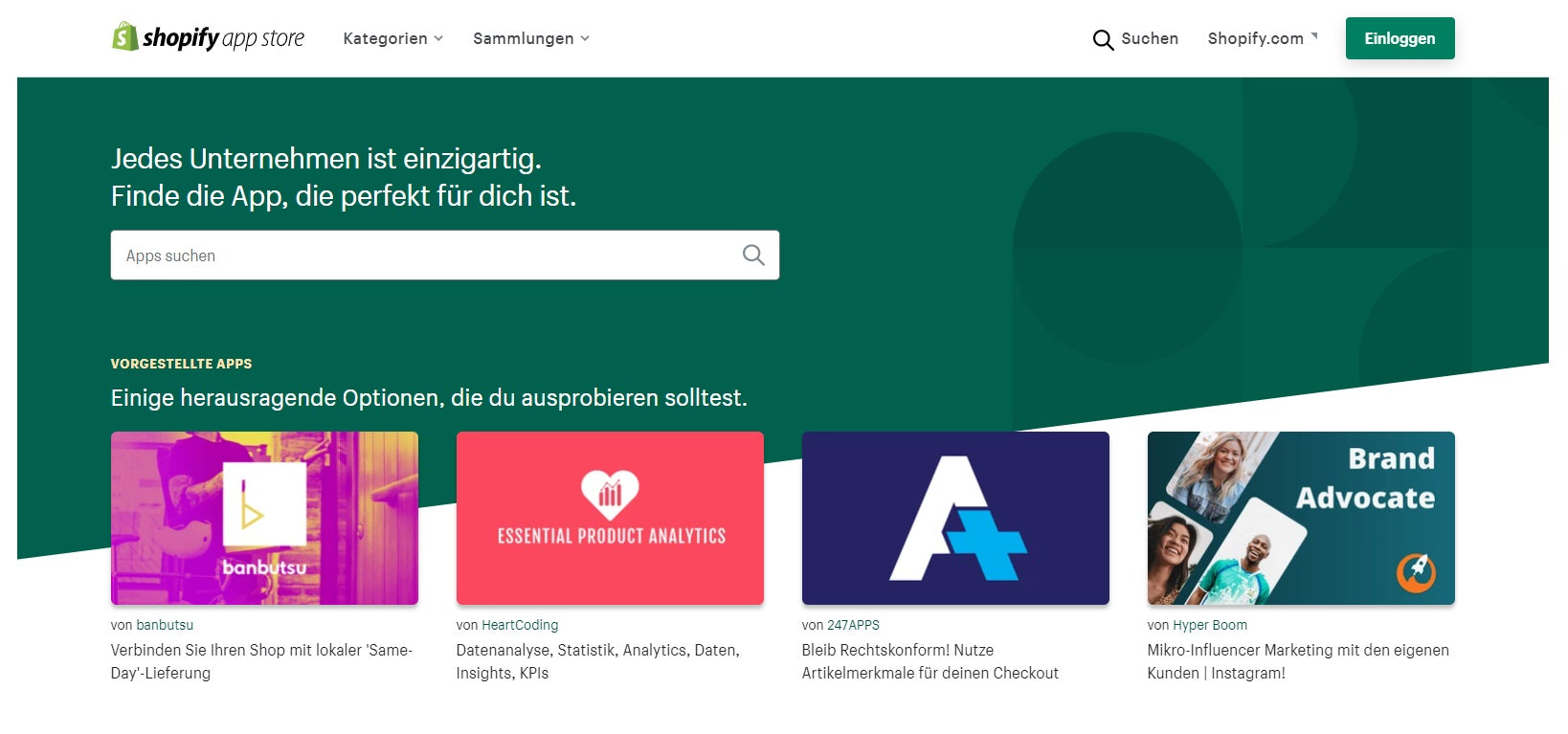The width and height of the screenshot is (1568, 734).
Task: Click the Suchen text in header
Action: click(x=1150, y=38)
